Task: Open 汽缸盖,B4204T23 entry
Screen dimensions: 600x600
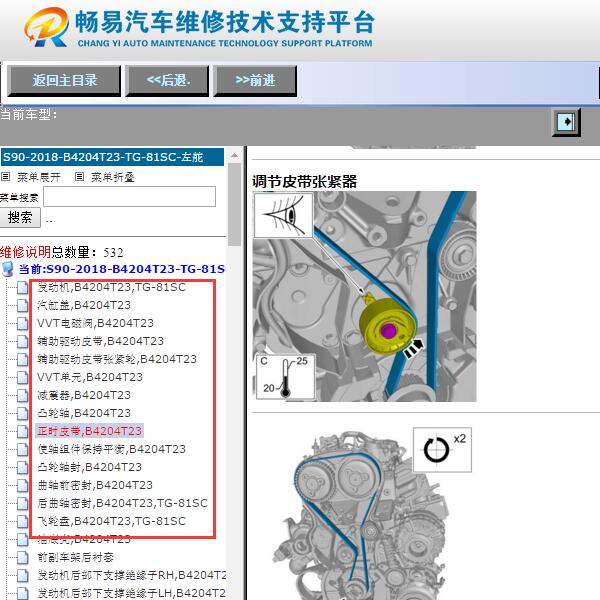Action: (x=84, y=305)
